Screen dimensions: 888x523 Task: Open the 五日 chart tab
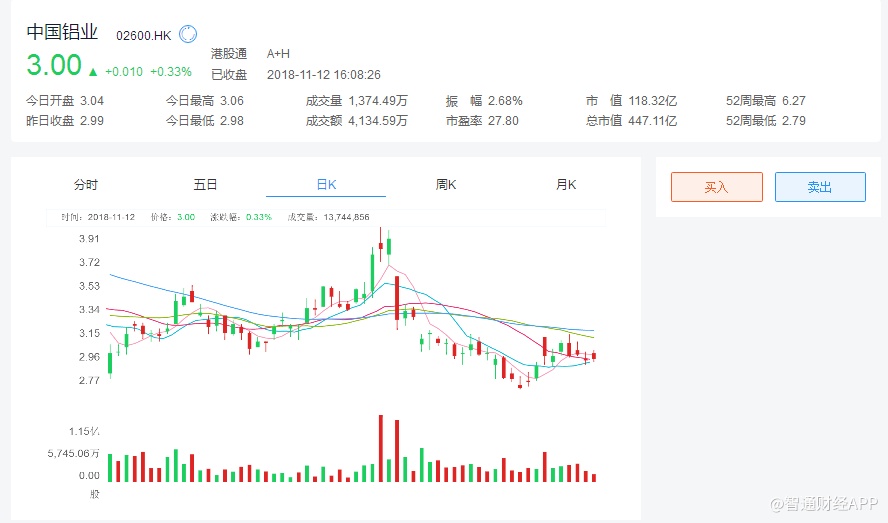[x=206, y=184]
